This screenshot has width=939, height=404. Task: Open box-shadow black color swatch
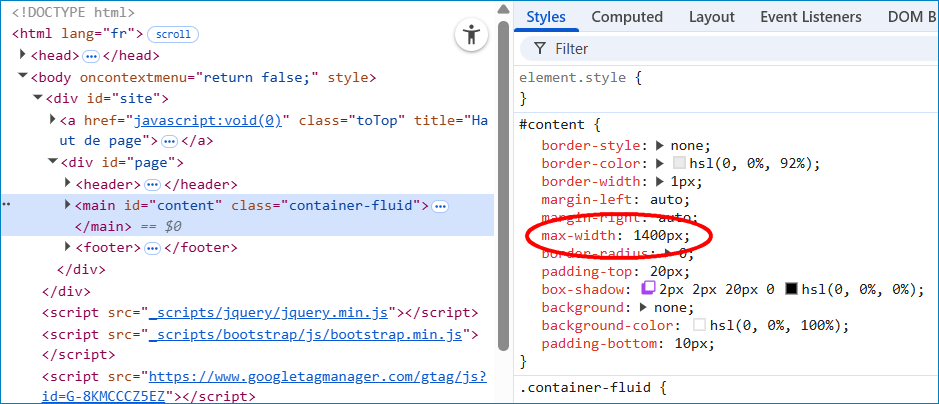[x=791, y=290]
